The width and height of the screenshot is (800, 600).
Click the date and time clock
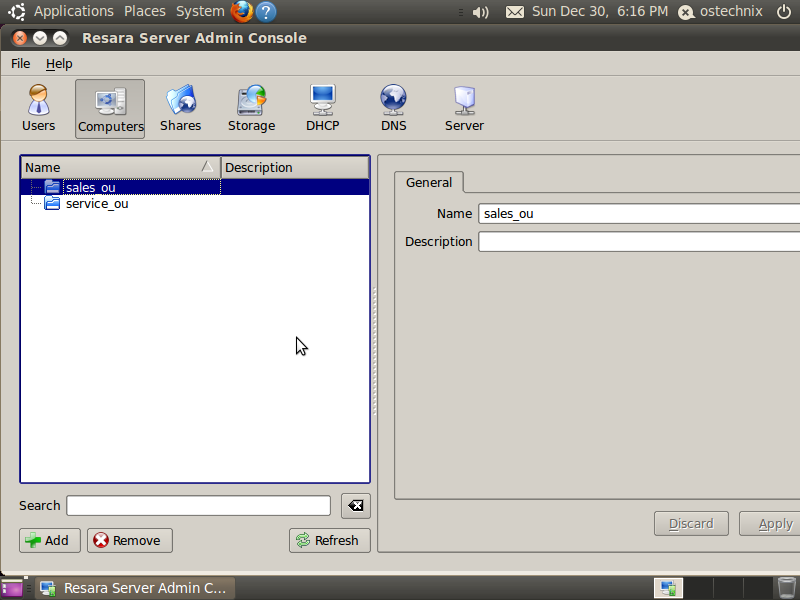(x=600, y=11)
